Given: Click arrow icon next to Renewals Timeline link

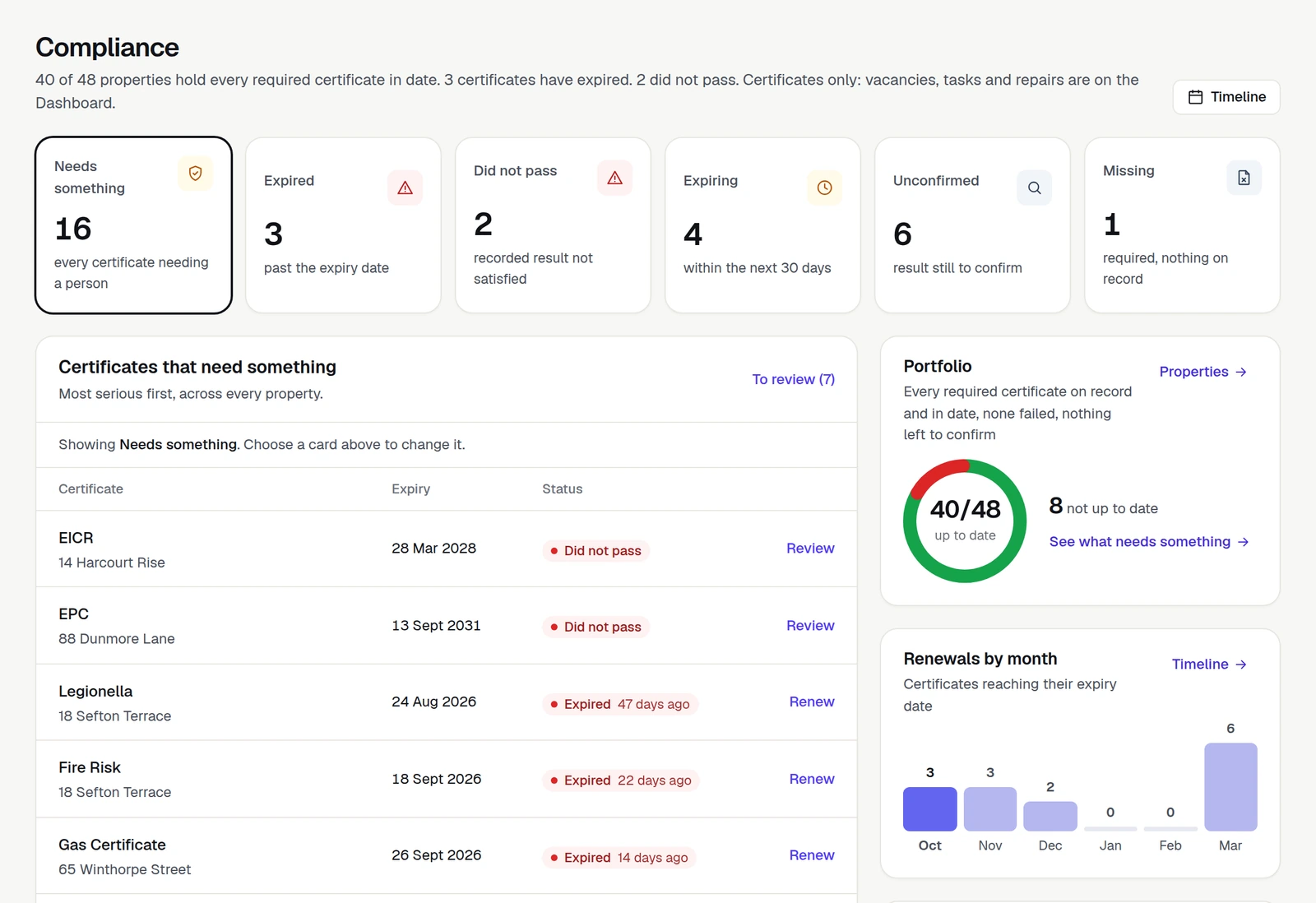Looking at the screenshot, I should (1241, 665).
